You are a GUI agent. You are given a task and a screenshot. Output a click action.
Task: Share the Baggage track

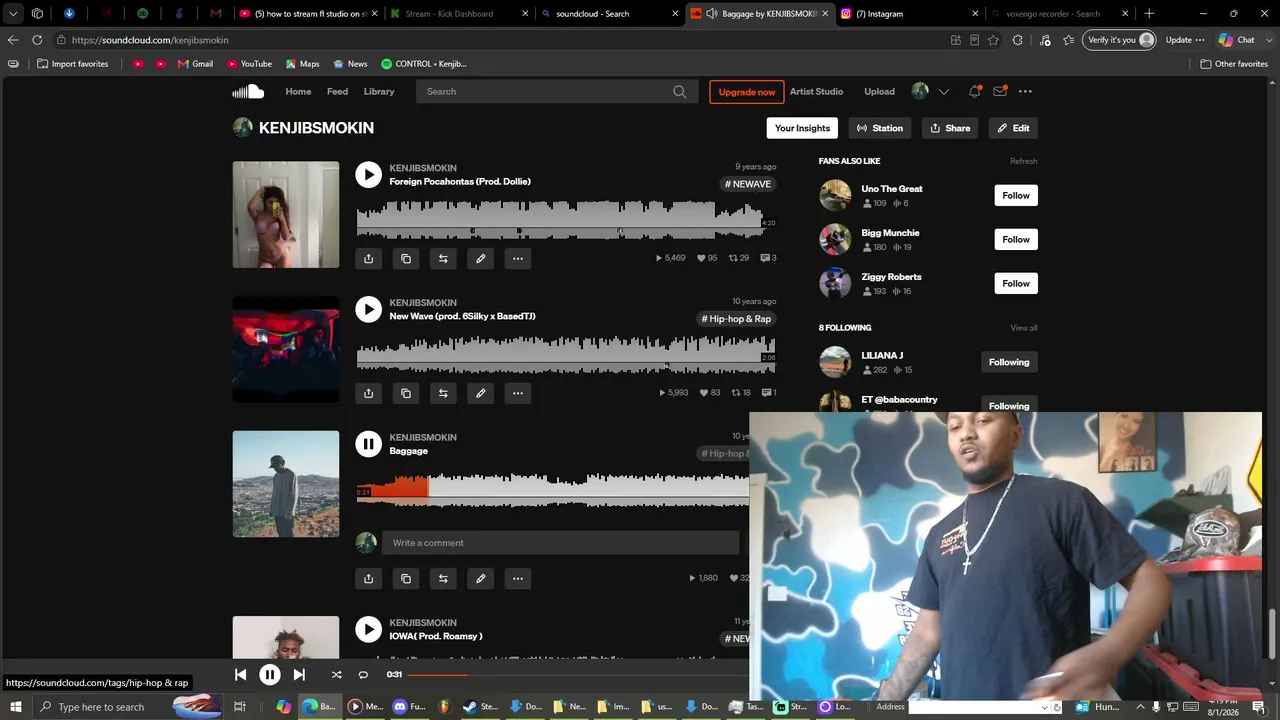pos(368,578)
